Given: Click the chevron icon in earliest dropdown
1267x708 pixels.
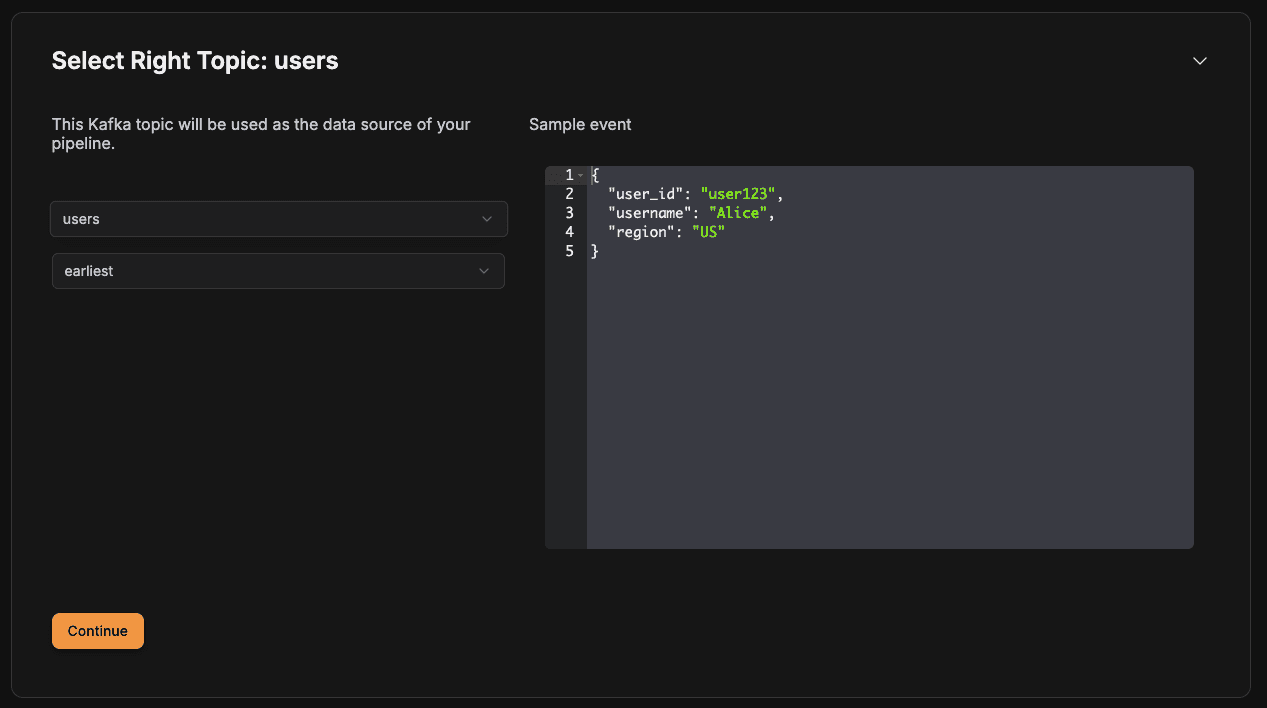Looking at the screenshot, I should [484, 271].
